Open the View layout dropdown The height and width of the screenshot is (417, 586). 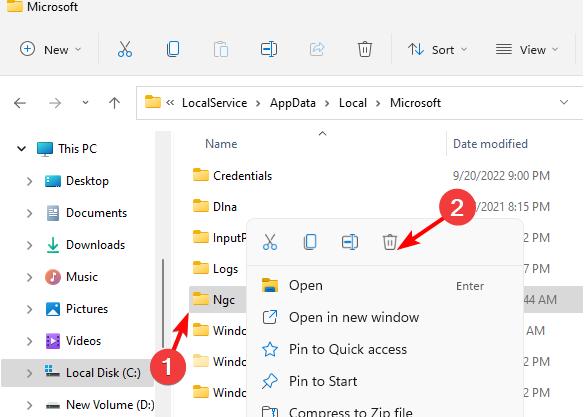click(527, 49)
